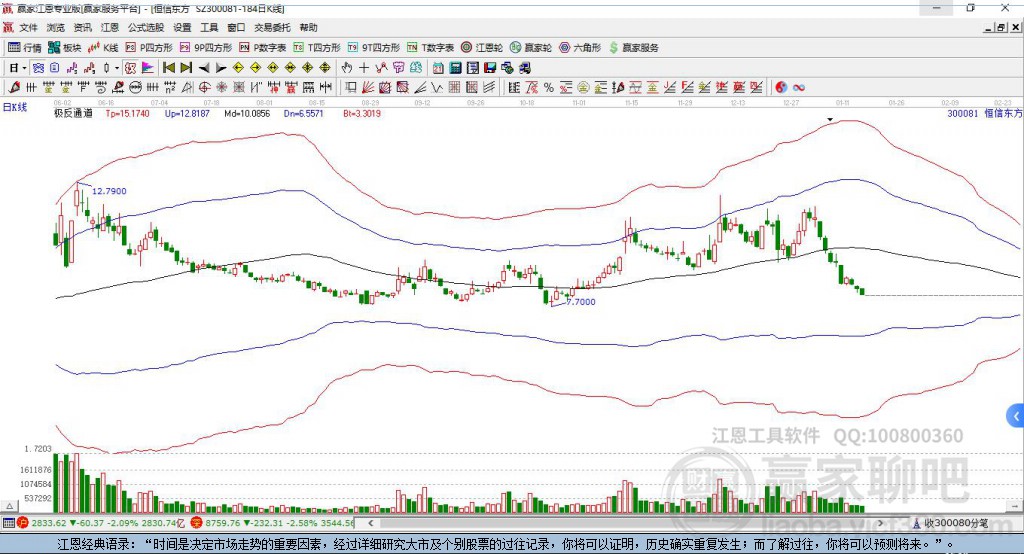
Task: Click the yin-yang red blue icon
Action: tap(781, 88)
